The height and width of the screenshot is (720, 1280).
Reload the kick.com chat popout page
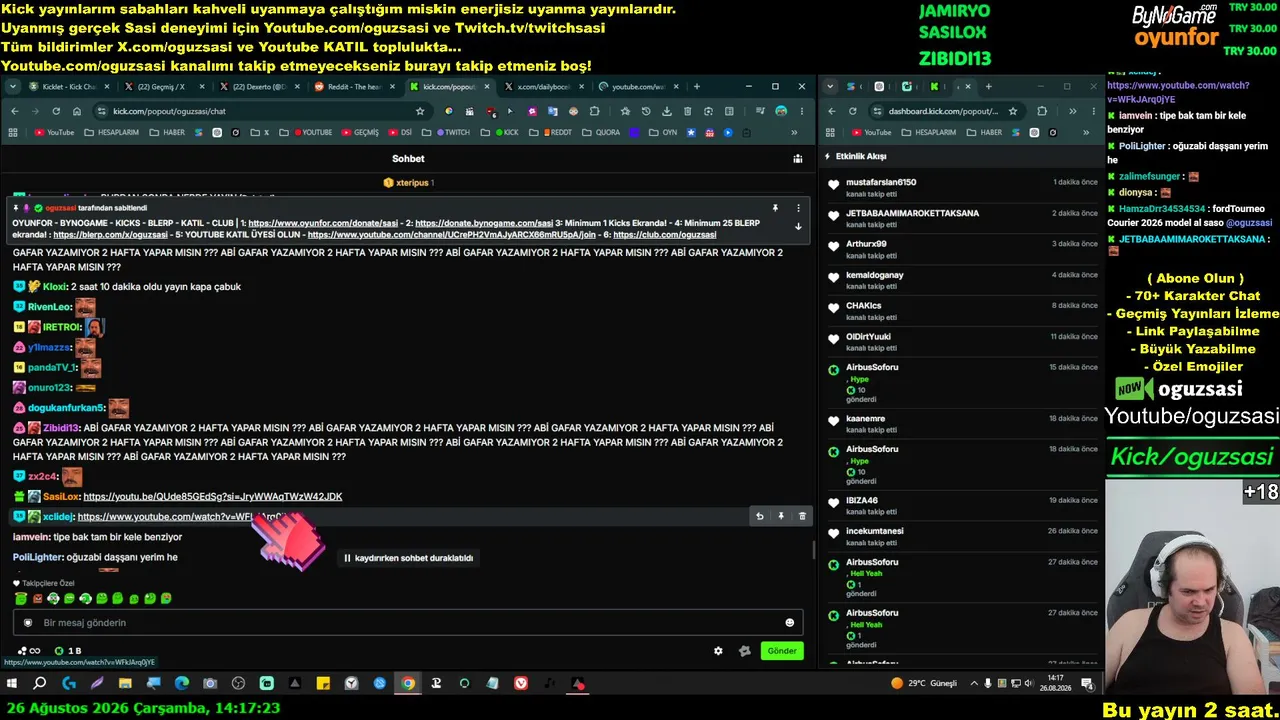point(56,111)
